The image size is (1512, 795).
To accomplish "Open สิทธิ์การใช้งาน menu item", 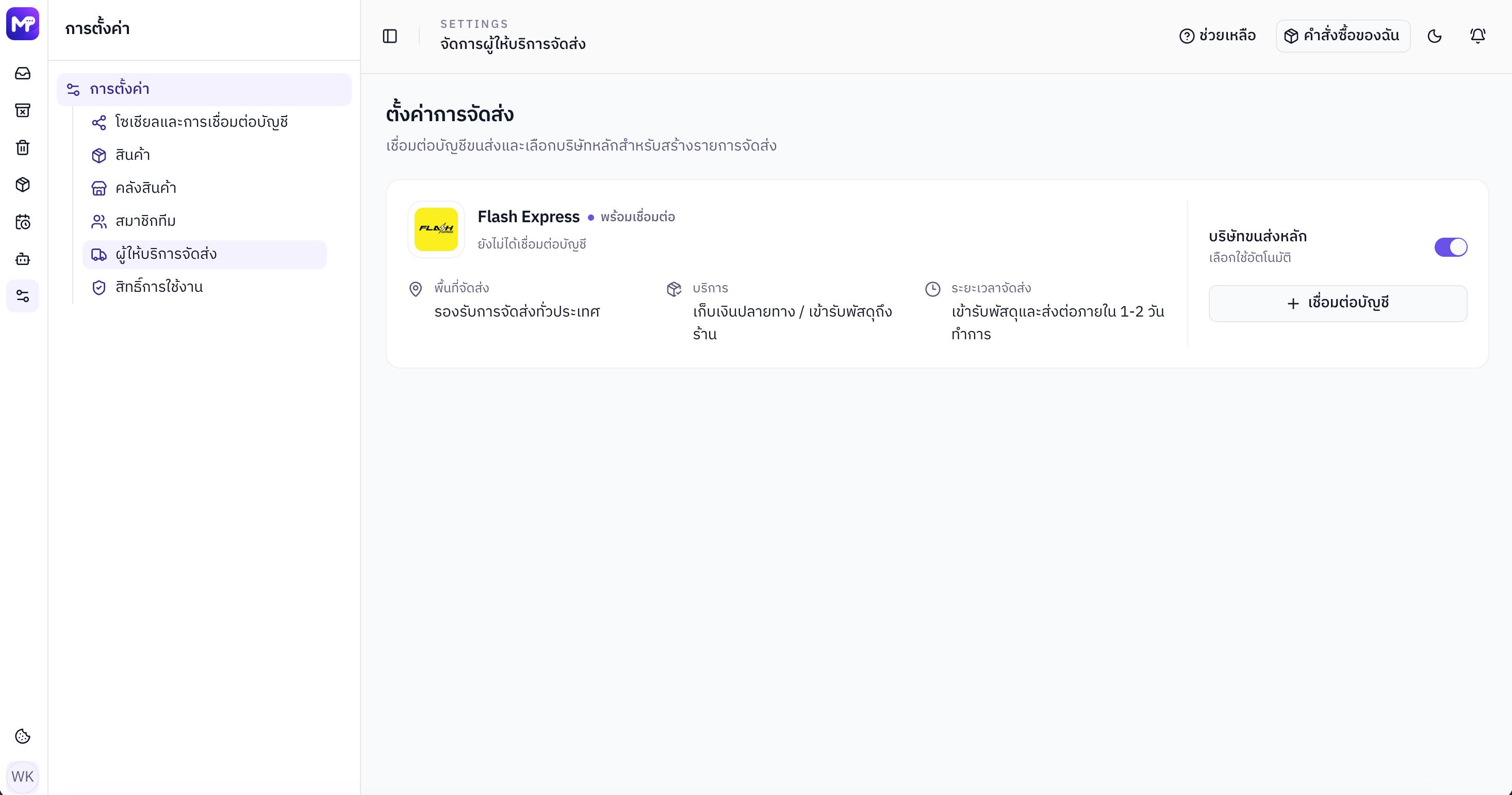I will 204,288.
